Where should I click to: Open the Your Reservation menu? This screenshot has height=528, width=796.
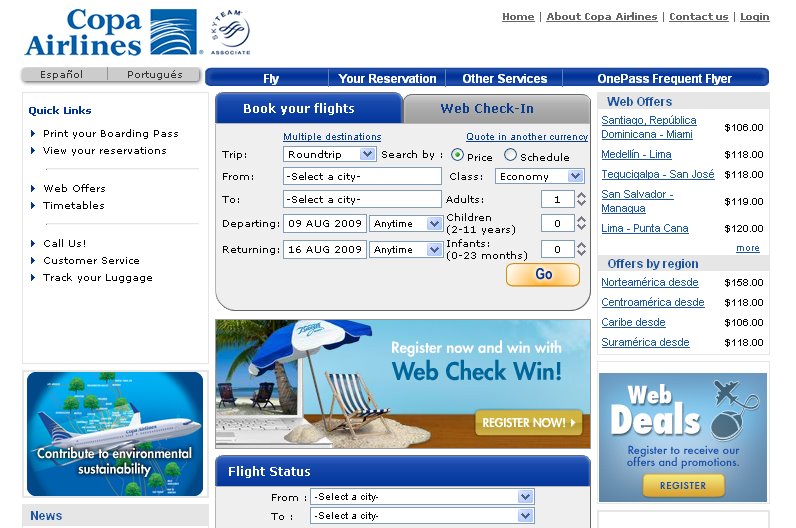click(x=387, y=78)
